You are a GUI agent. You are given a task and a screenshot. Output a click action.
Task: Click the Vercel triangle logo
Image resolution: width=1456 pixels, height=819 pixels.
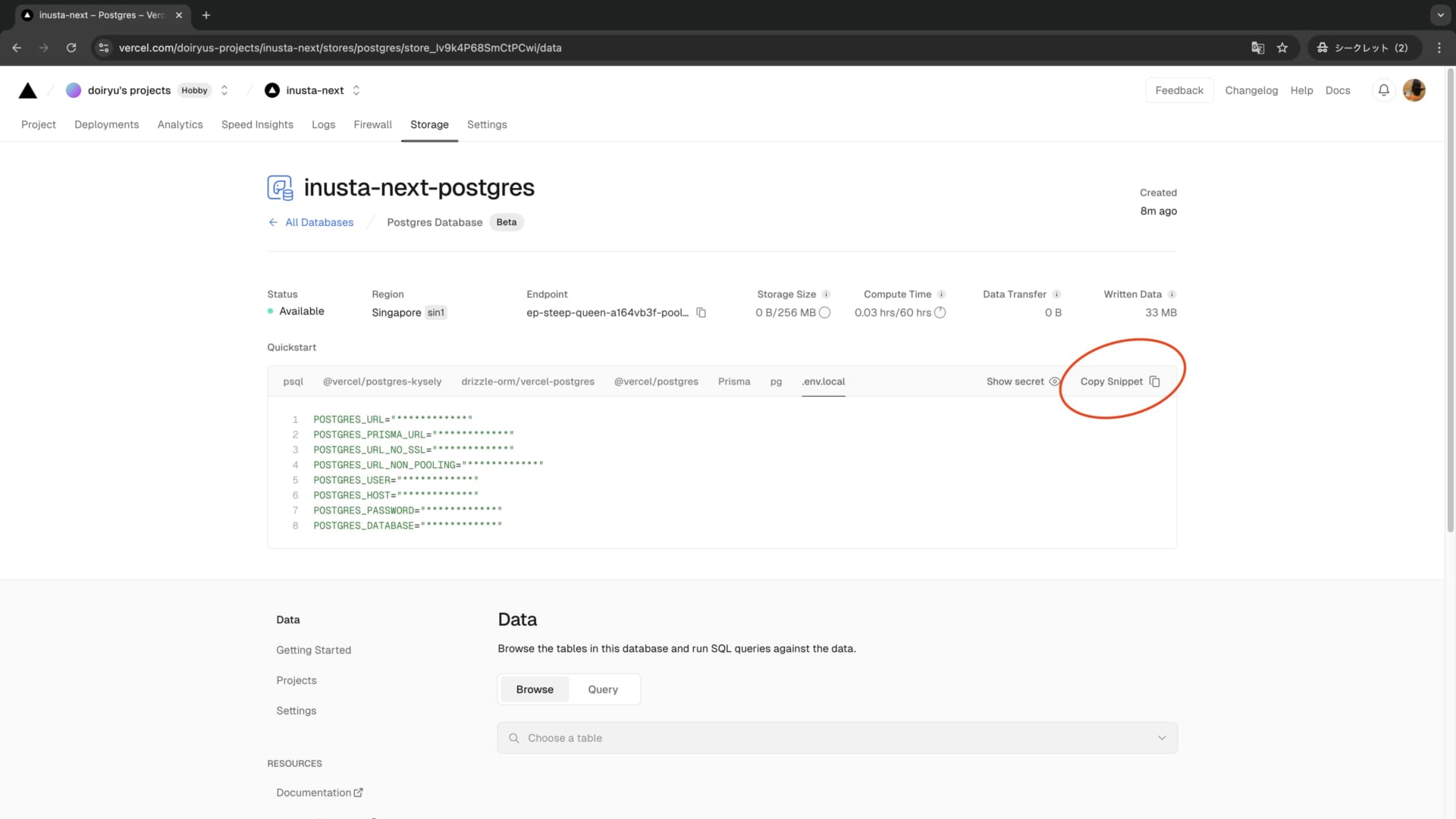pyautogui.click(x=28, y=91)
